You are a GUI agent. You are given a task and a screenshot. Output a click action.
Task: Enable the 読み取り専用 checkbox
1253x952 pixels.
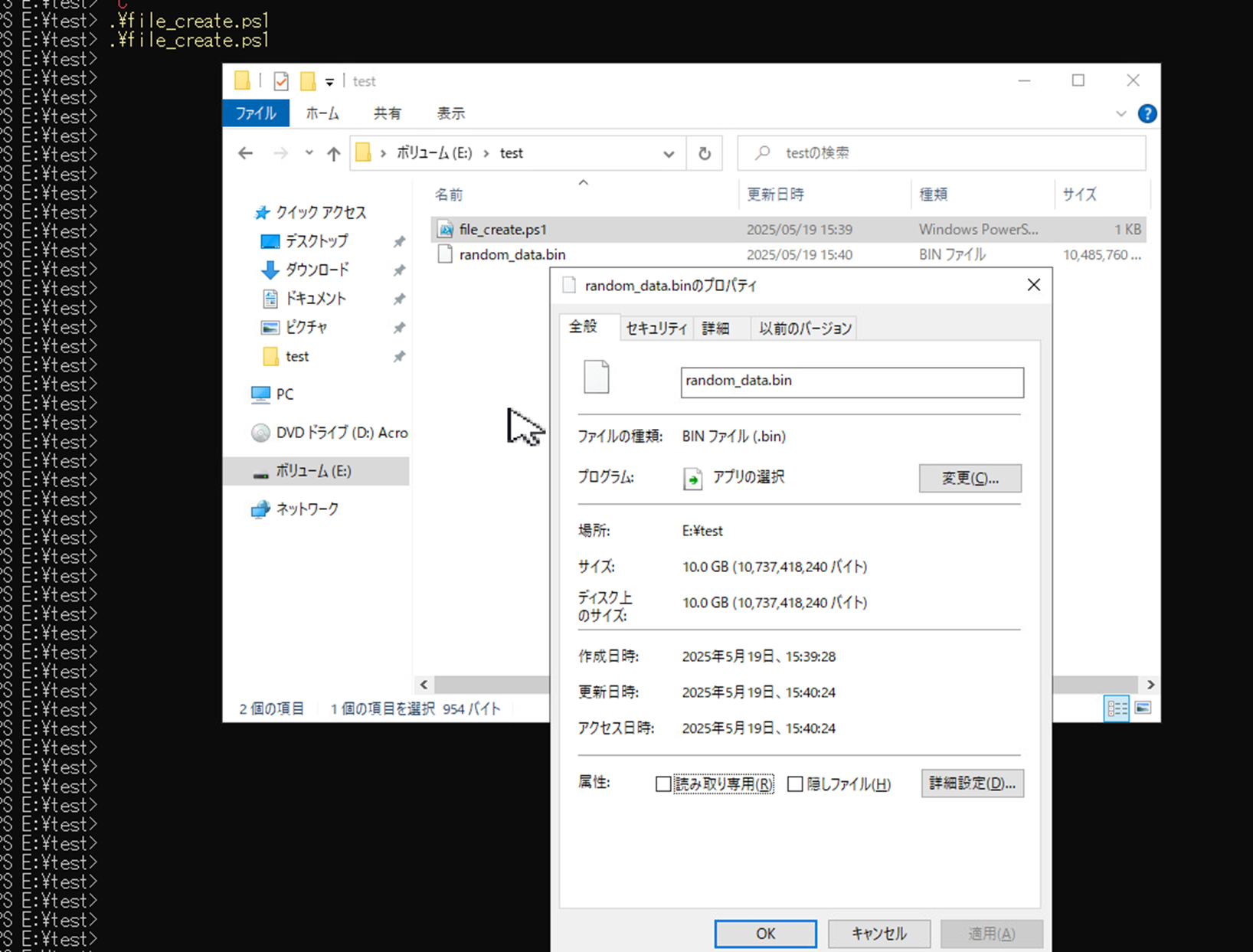click(663, 784)
